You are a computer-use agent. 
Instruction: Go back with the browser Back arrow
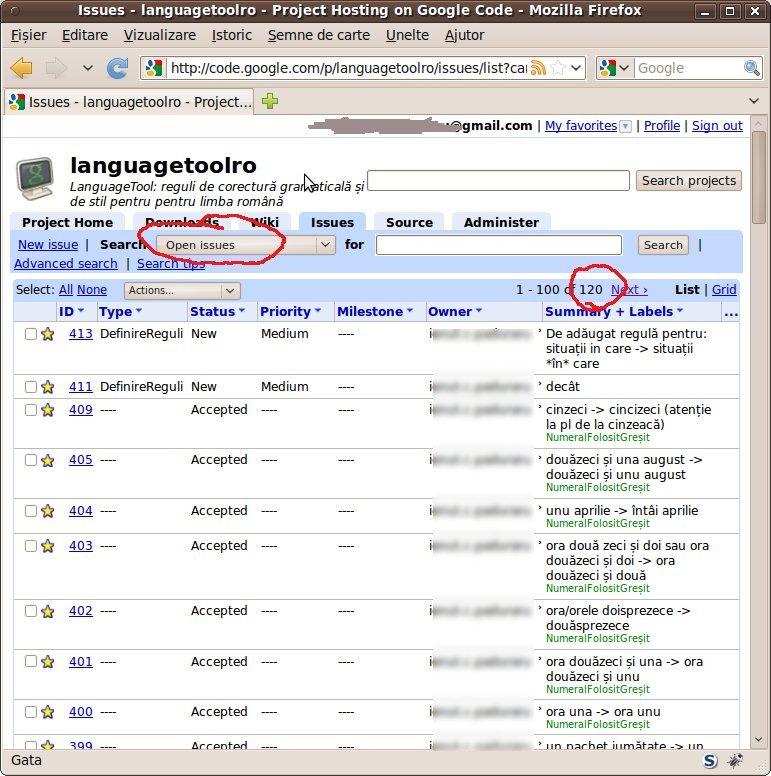[21, 68]
